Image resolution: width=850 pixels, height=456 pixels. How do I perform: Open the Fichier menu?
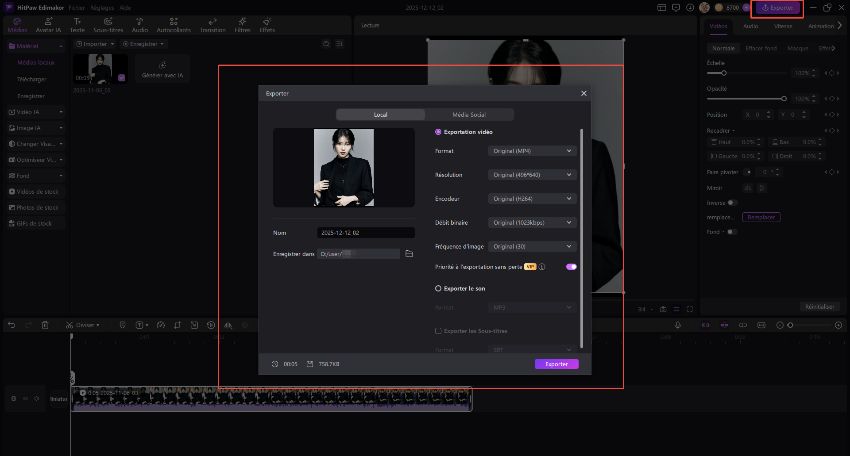pyautogui.click(x=77, y=7)
